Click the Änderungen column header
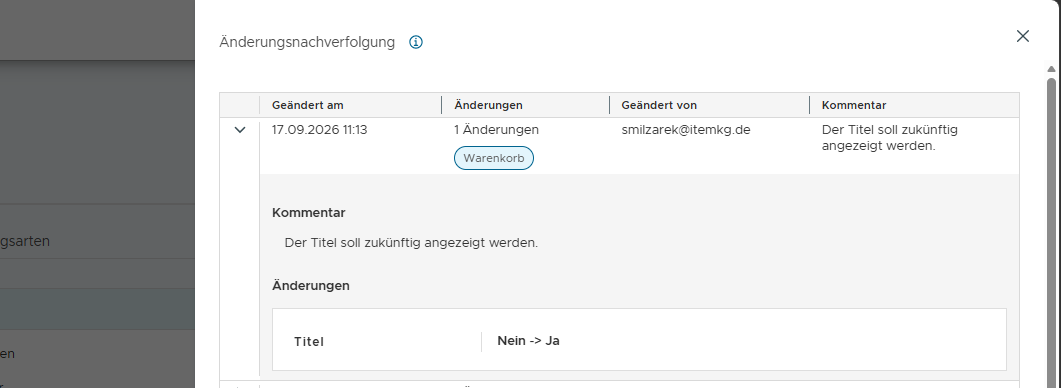The image size is (1061, 388). pos(488,106)
